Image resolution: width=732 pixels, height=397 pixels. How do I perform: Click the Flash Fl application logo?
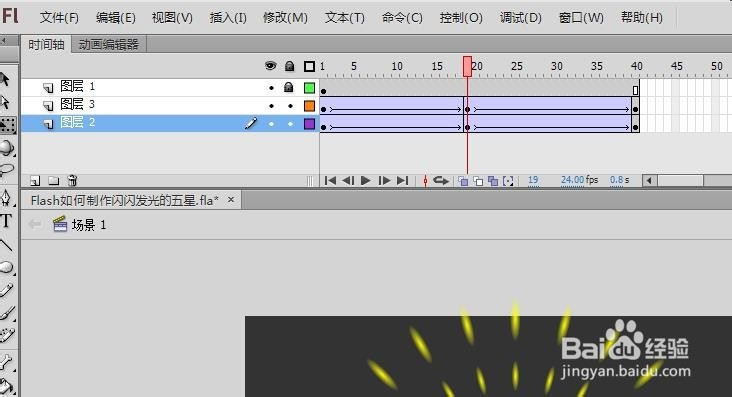tap(10, 16)
